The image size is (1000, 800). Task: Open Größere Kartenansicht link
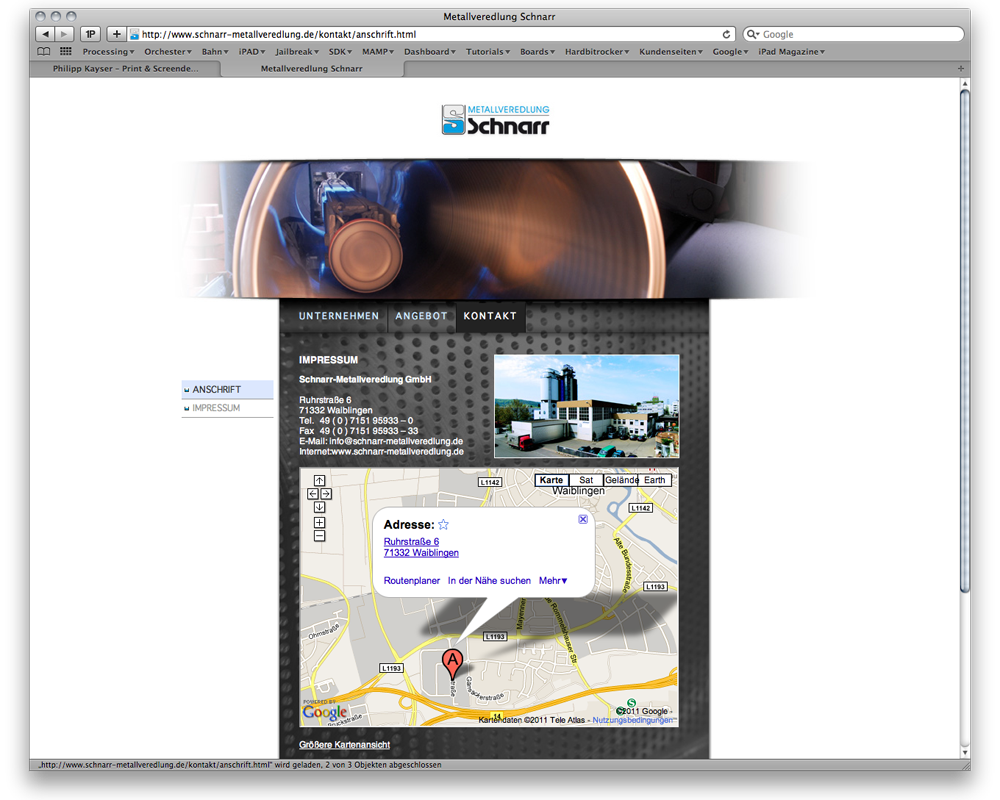pyautogui.click(x=344, y=744)
